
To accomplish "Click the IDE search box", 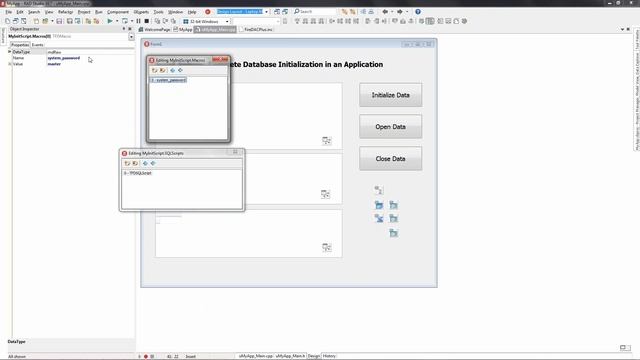I will click(x=314, y=12).
